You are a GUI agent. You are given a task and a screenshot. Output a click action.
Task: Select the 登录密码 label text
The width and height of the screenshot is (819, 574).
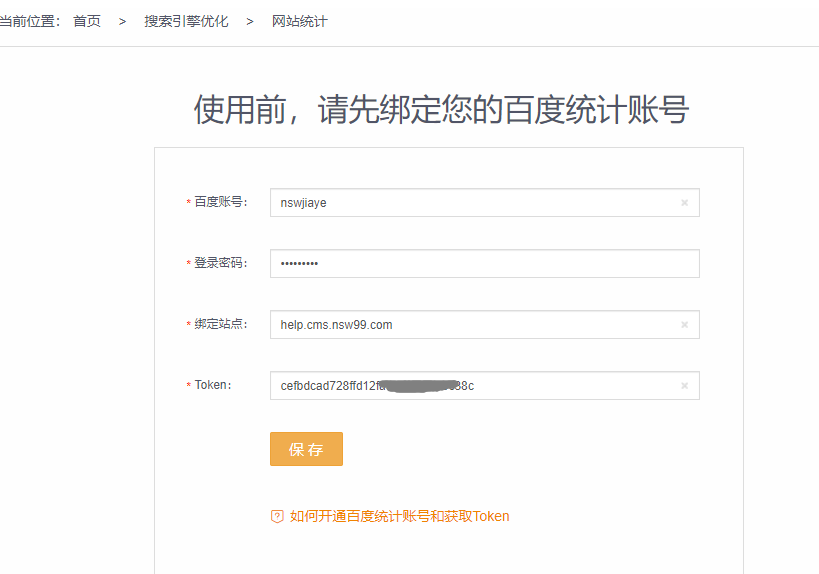pyautogui.click(x=220, y=263)
